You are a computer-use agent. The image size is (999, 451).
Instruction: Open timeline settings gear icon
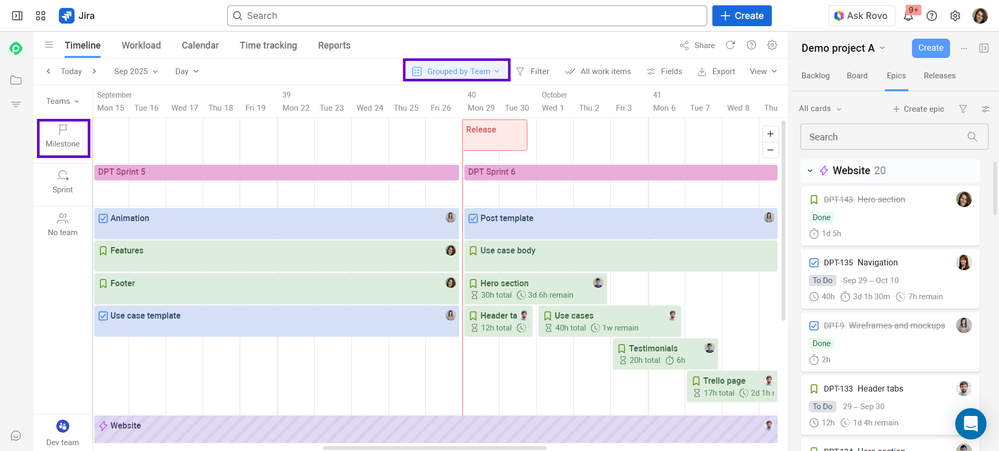pyautogui.click(x=772, y=45)
